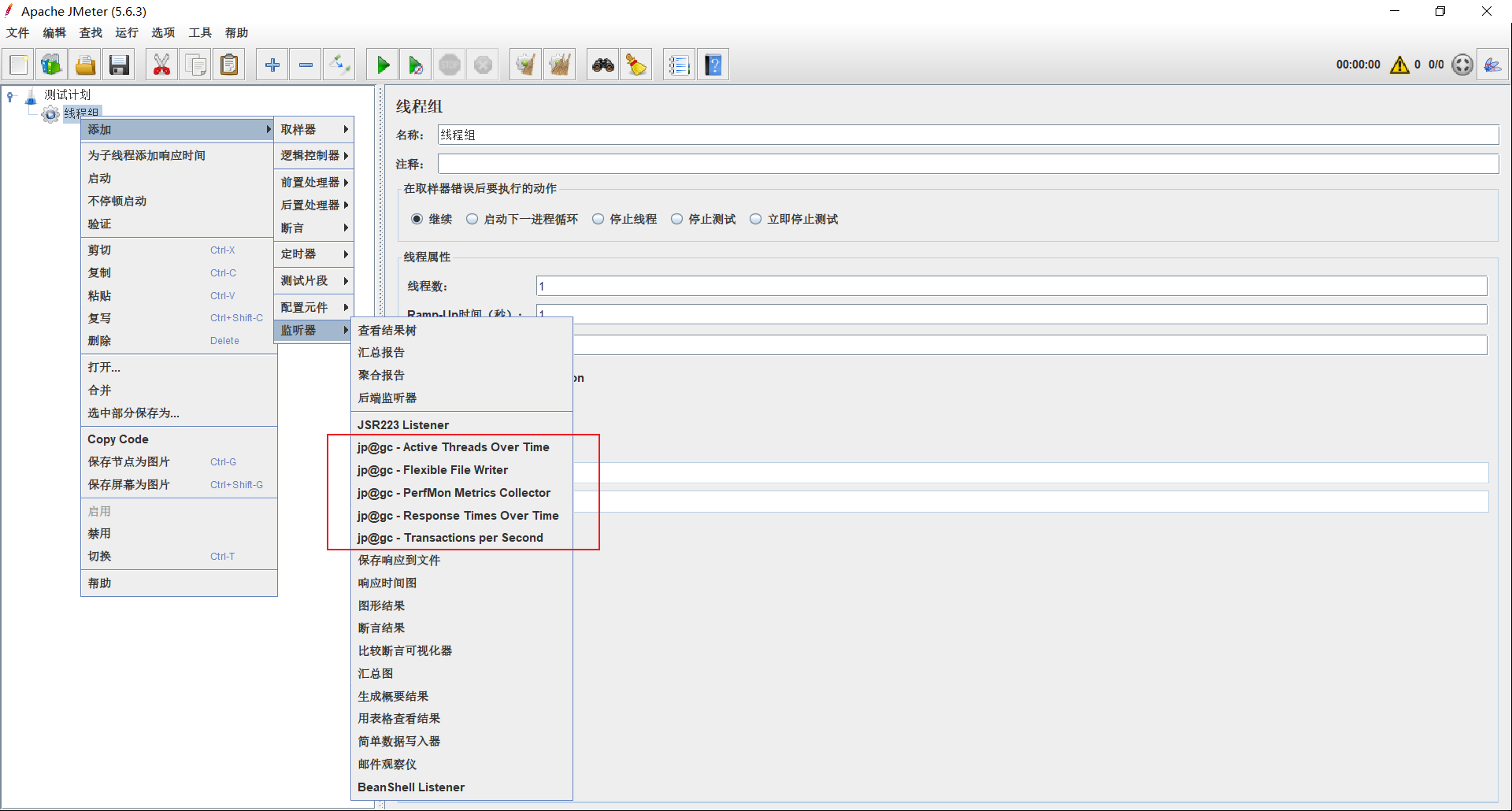The image size is (1512, 811).
Task: Click 删除 in context menu
Action: click(x=178, y=341)
